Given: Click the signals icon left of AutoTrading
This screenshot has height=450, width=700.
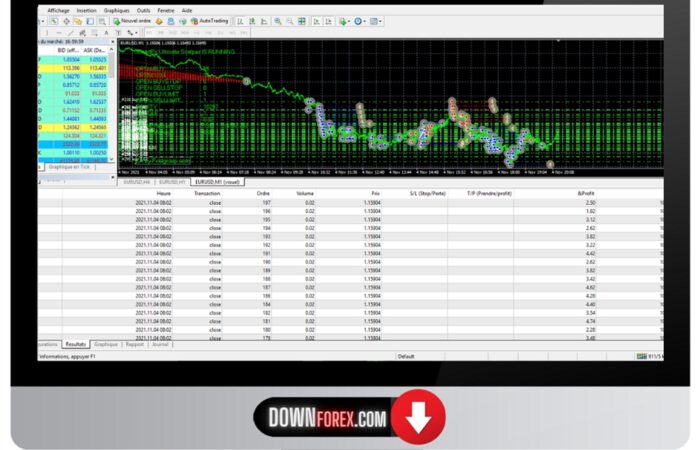Looking at the screenshot, I should pos(183,21).
